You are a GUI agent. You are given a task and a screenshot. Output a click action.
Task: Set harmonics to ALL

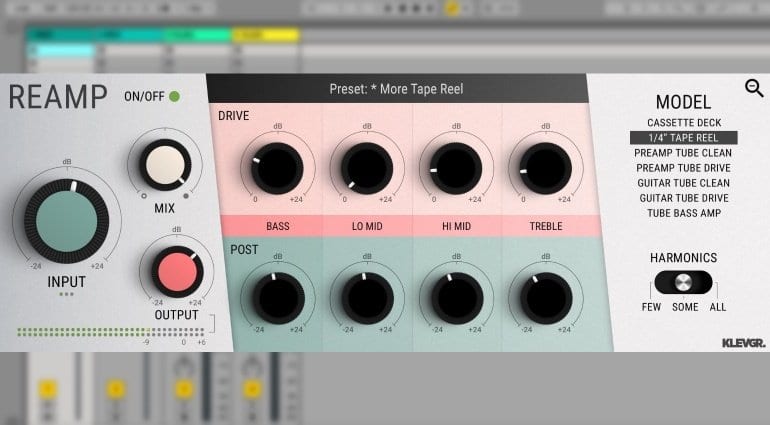pos(717,307)
